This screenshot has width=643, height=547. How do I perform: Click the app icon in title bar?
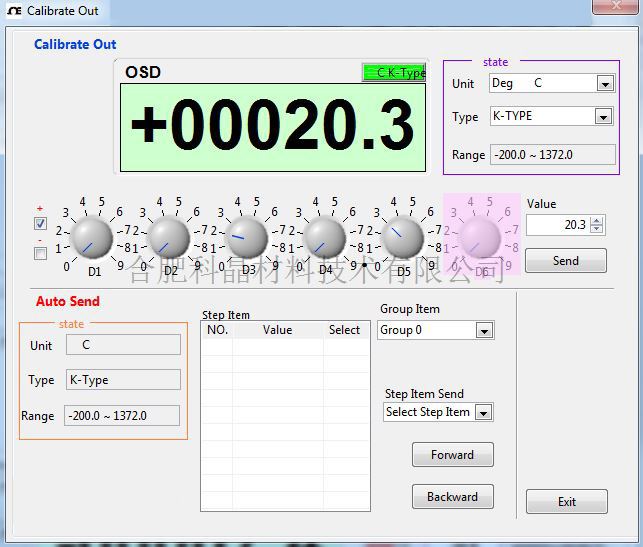click(x=13, y=11)
